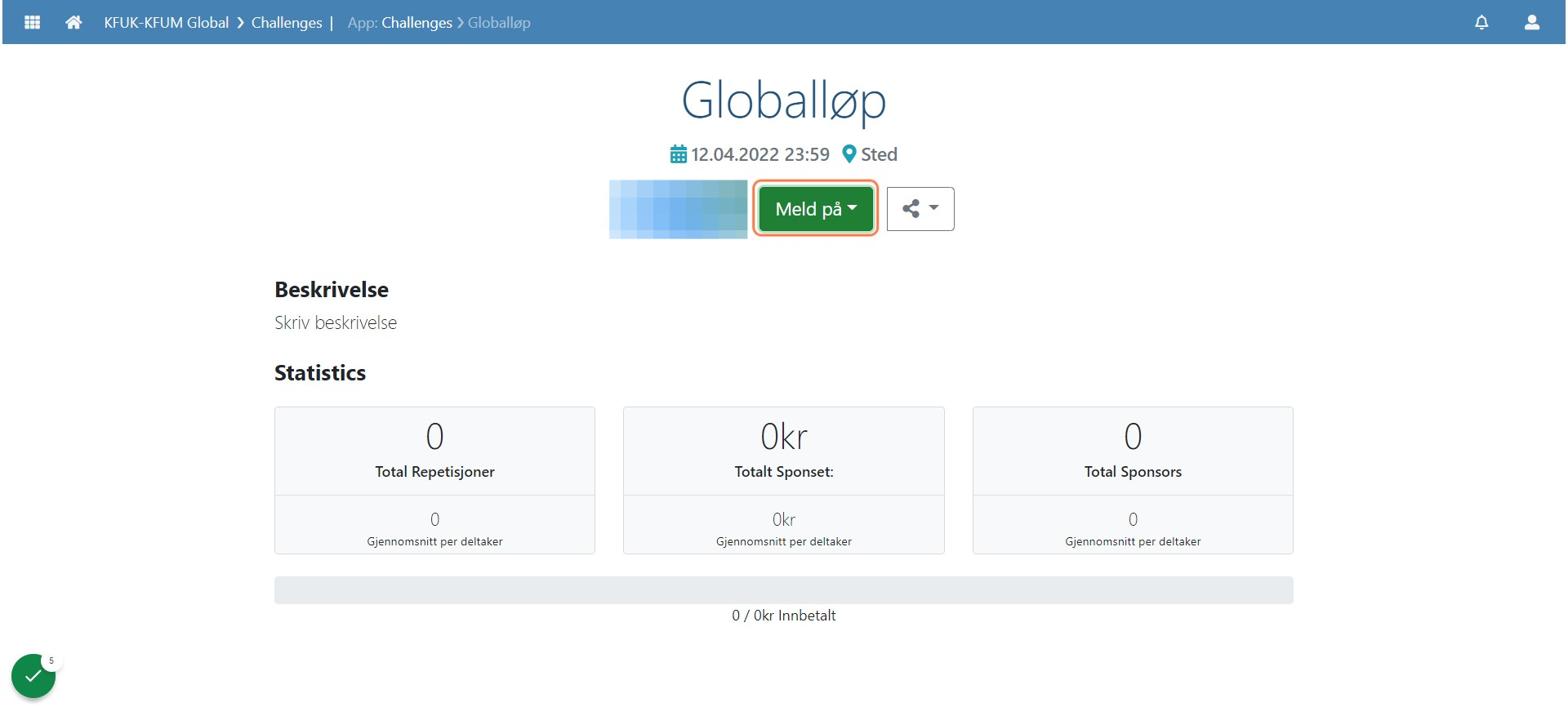Click the Beskrivelse heading
The height and width of the screenshot is (707, 1568).
click(332, 290)
